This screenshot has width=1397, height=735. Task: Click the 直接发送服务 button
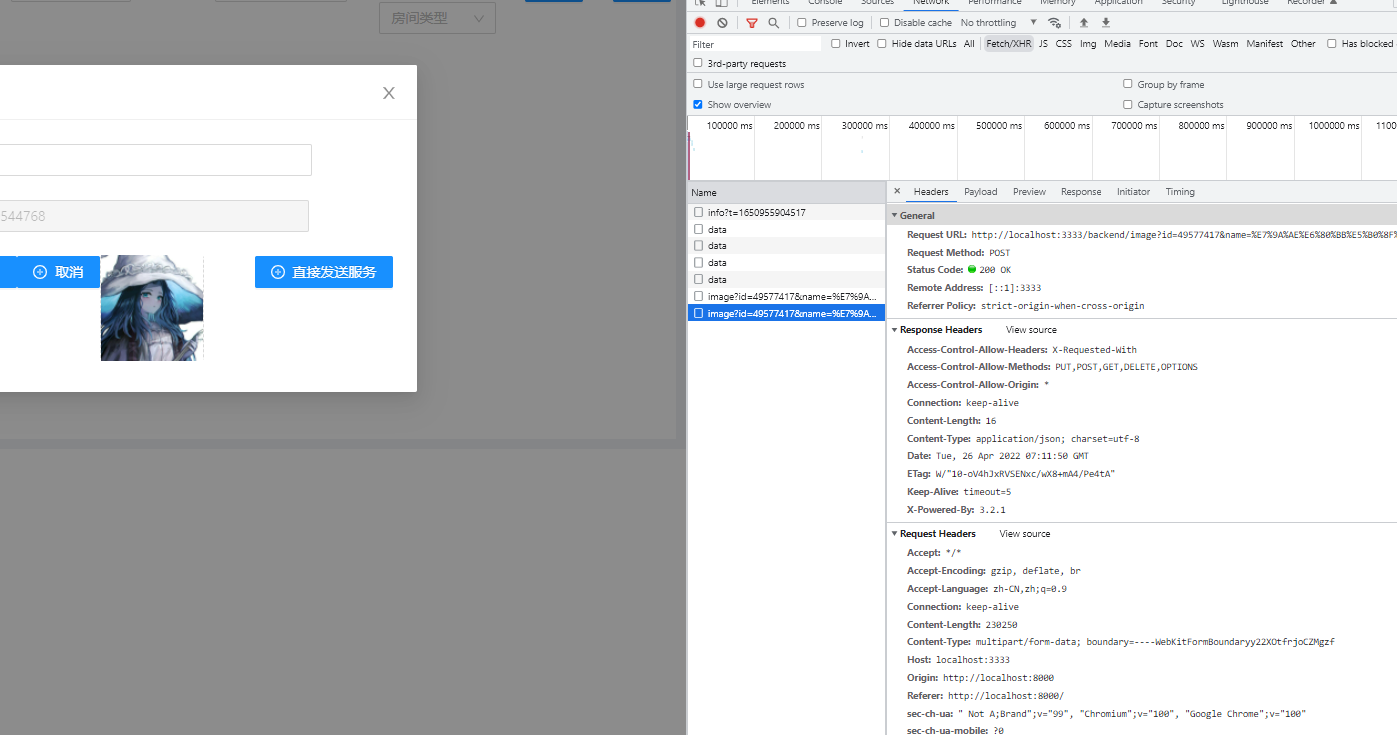coord(324,272)
